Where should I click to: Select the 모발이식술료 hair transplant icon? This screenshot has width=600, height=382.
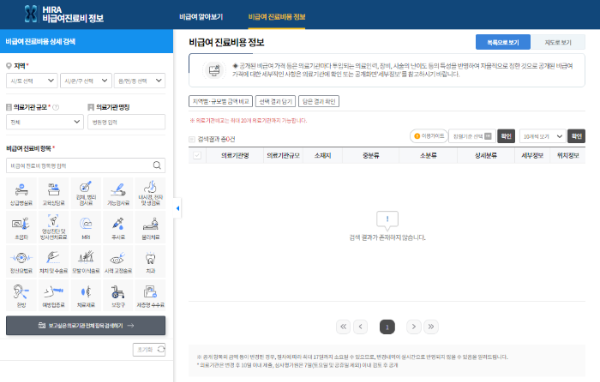point(86,261)
